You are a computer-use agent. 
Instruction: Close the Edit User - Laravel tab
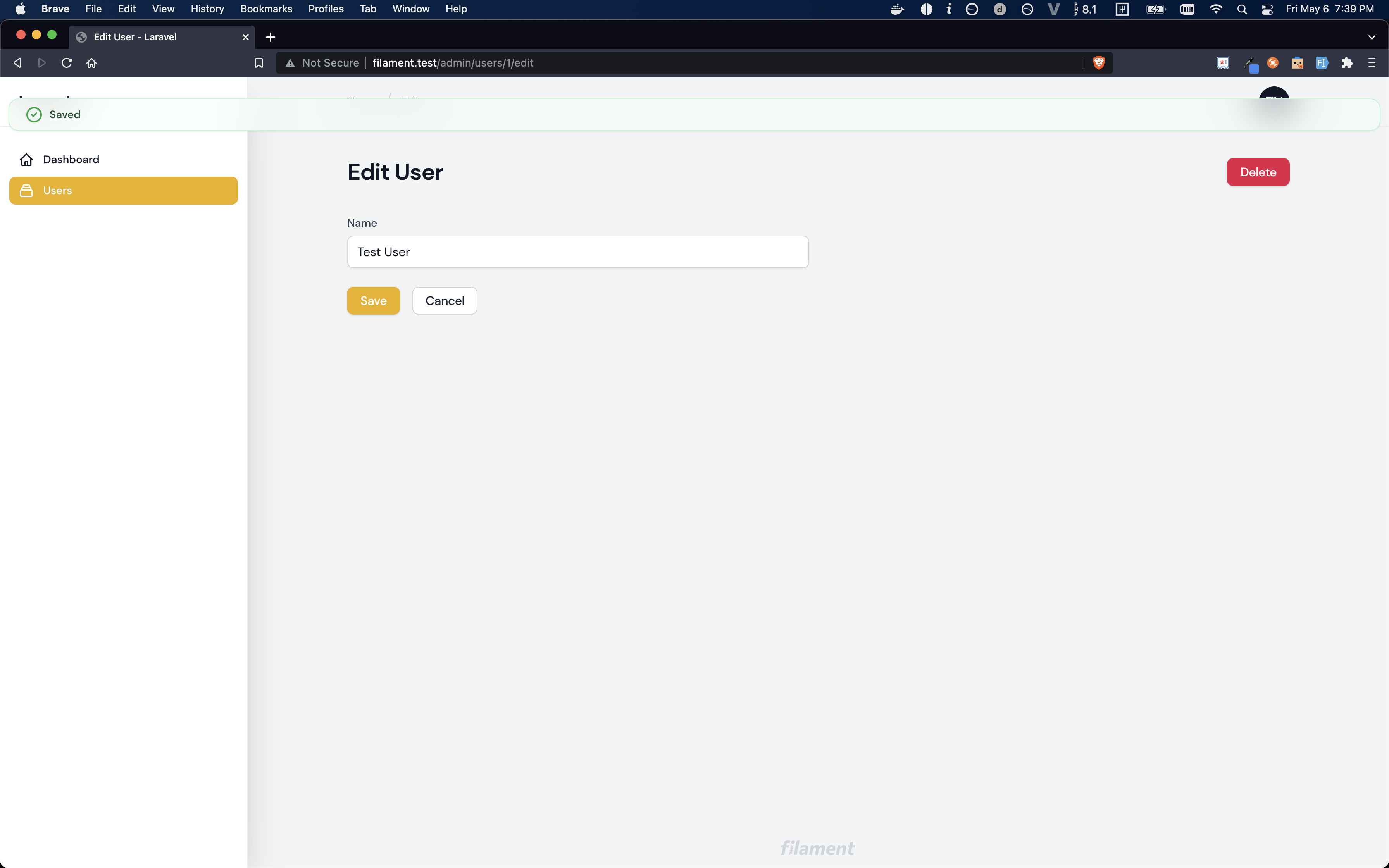pos(246,37)
